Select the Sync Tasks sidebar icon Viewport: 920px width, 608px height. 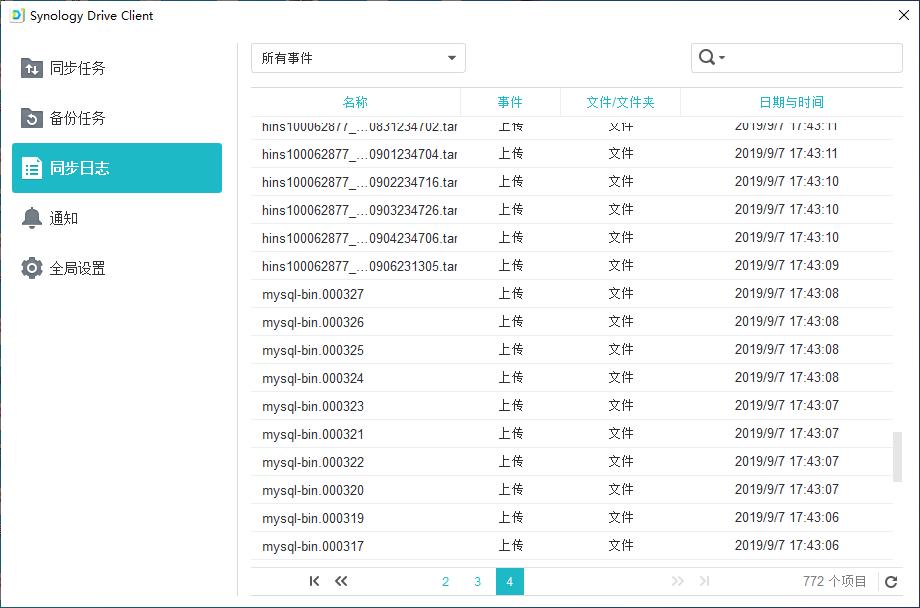[33, 68]
